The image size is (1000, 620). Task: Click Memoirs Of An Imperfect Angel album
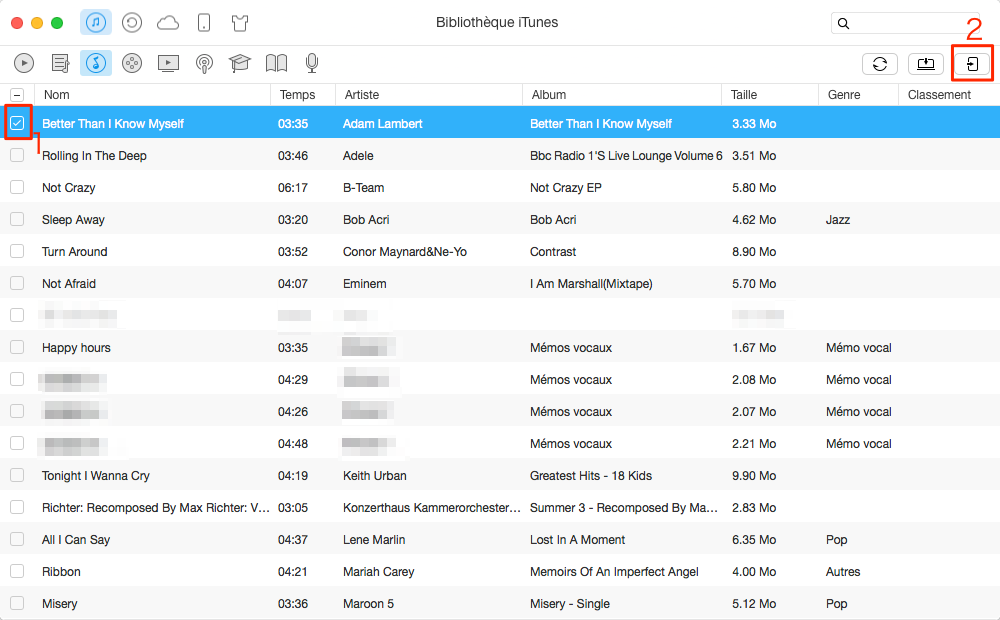(614, 572)
